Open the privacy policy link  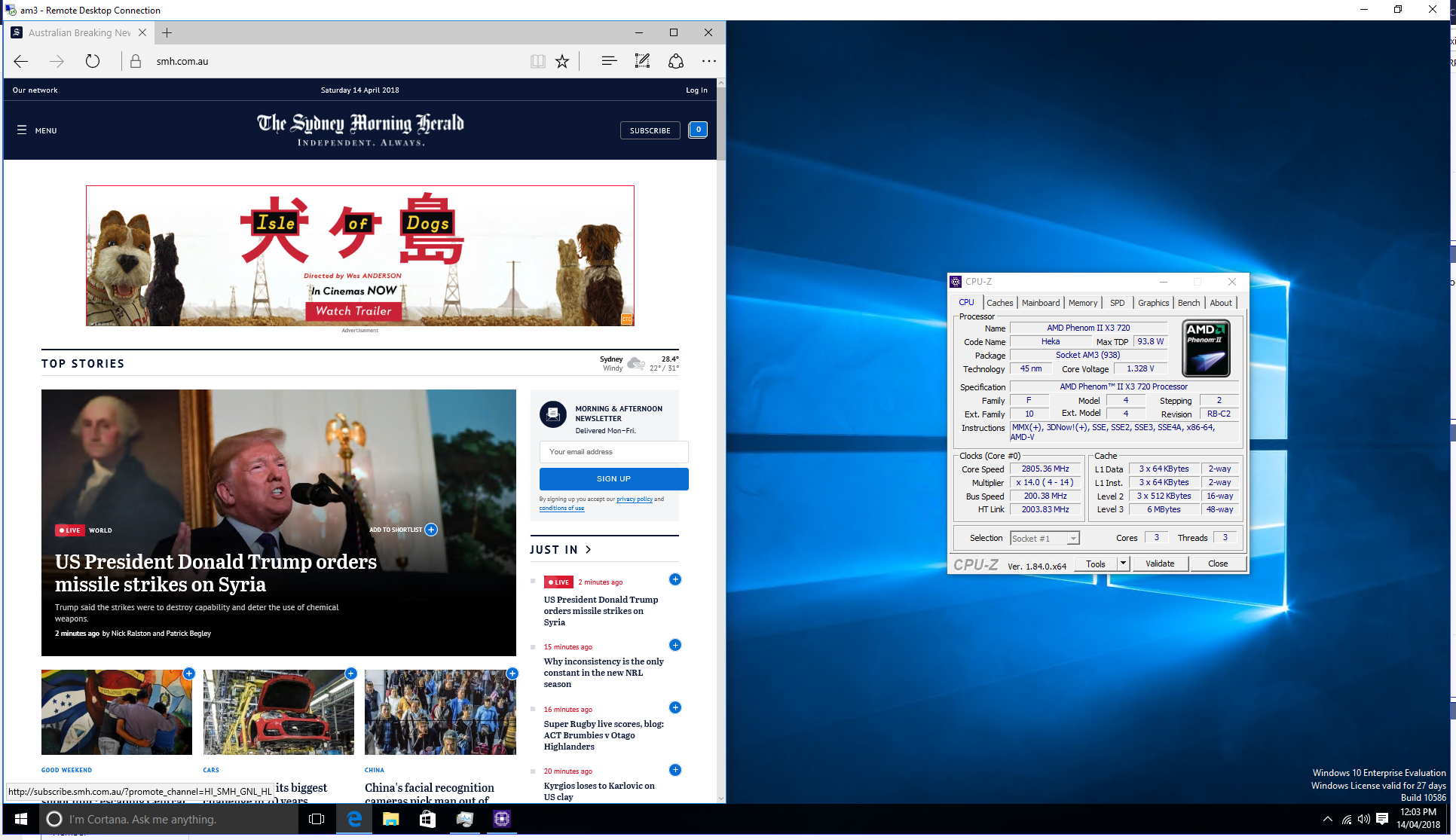click(634, 499)
